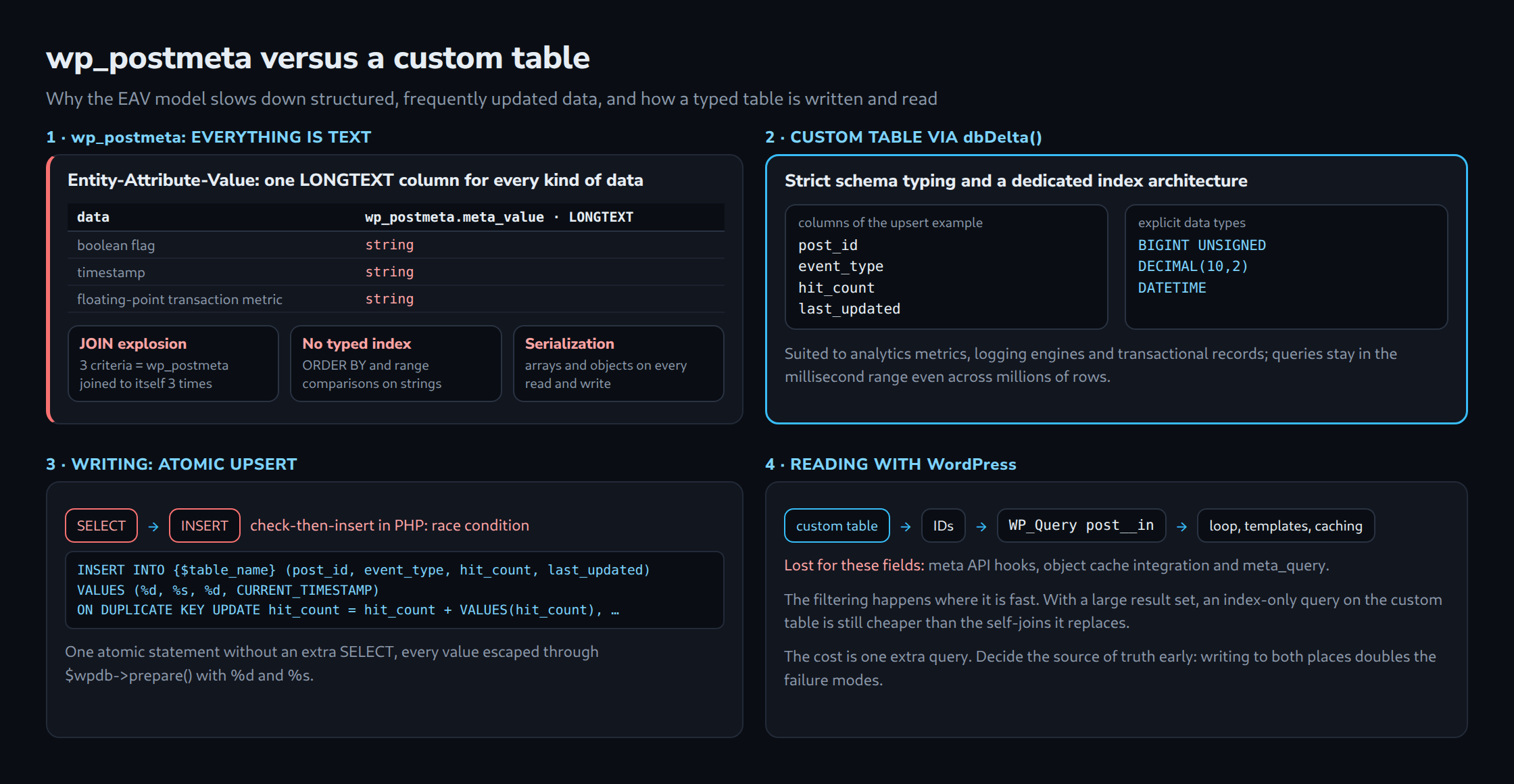Click heading '1 · wp_postmeta: EVERYTHING IS TEXT'
This screenshot has width=1514, height=784.
(x=209, y=137)
